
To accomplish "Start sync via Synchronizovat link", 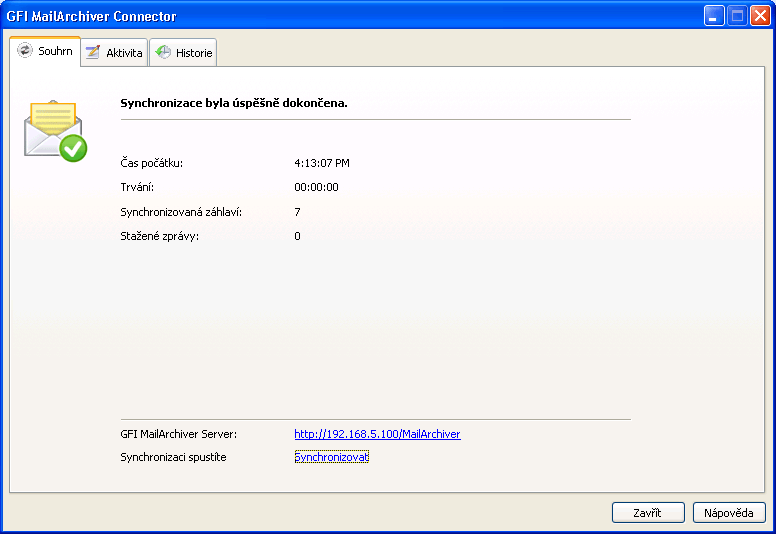I will pos(332,457).
